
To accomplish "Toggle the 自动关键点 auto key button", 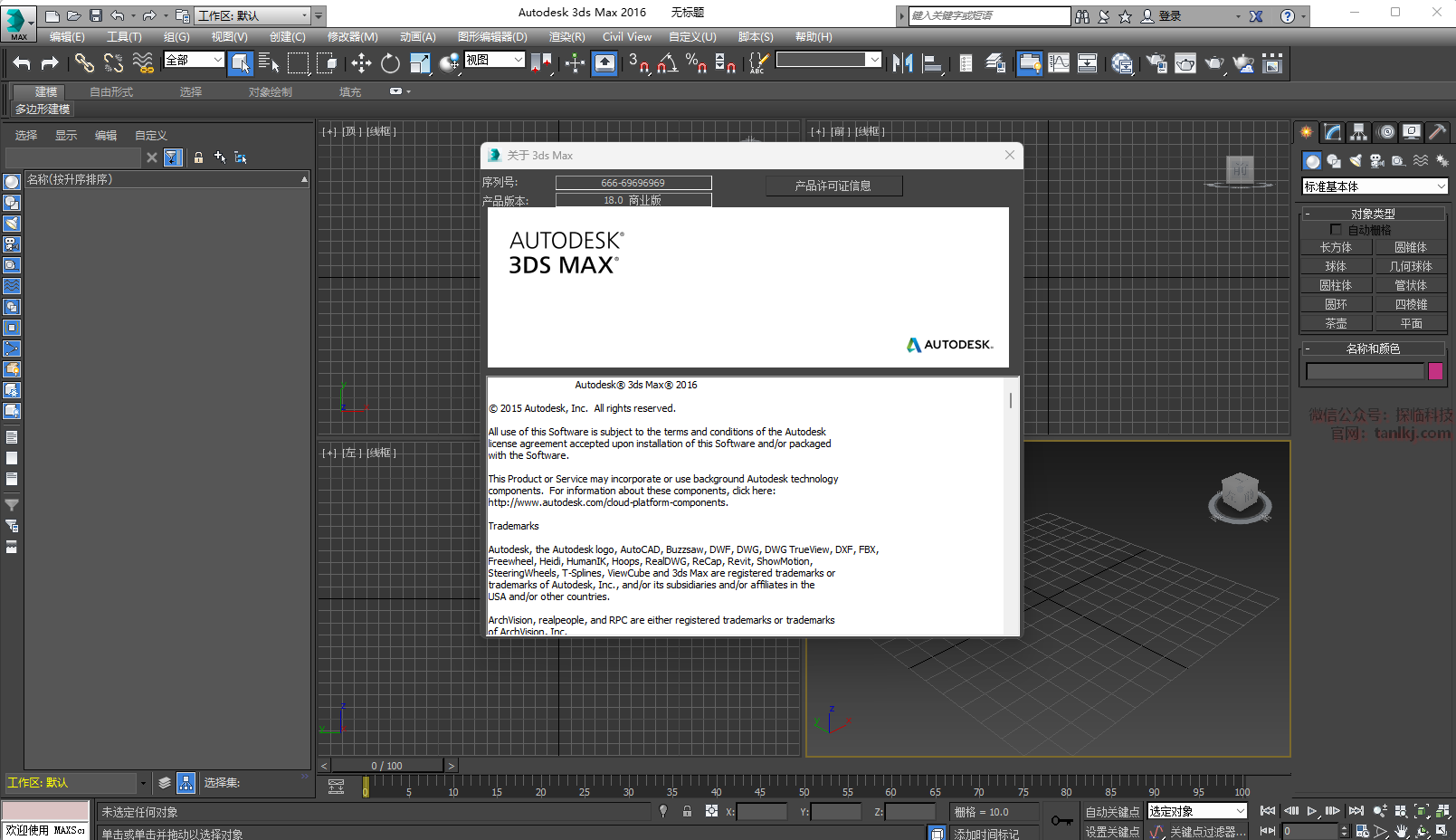I will pos(1112,812).
